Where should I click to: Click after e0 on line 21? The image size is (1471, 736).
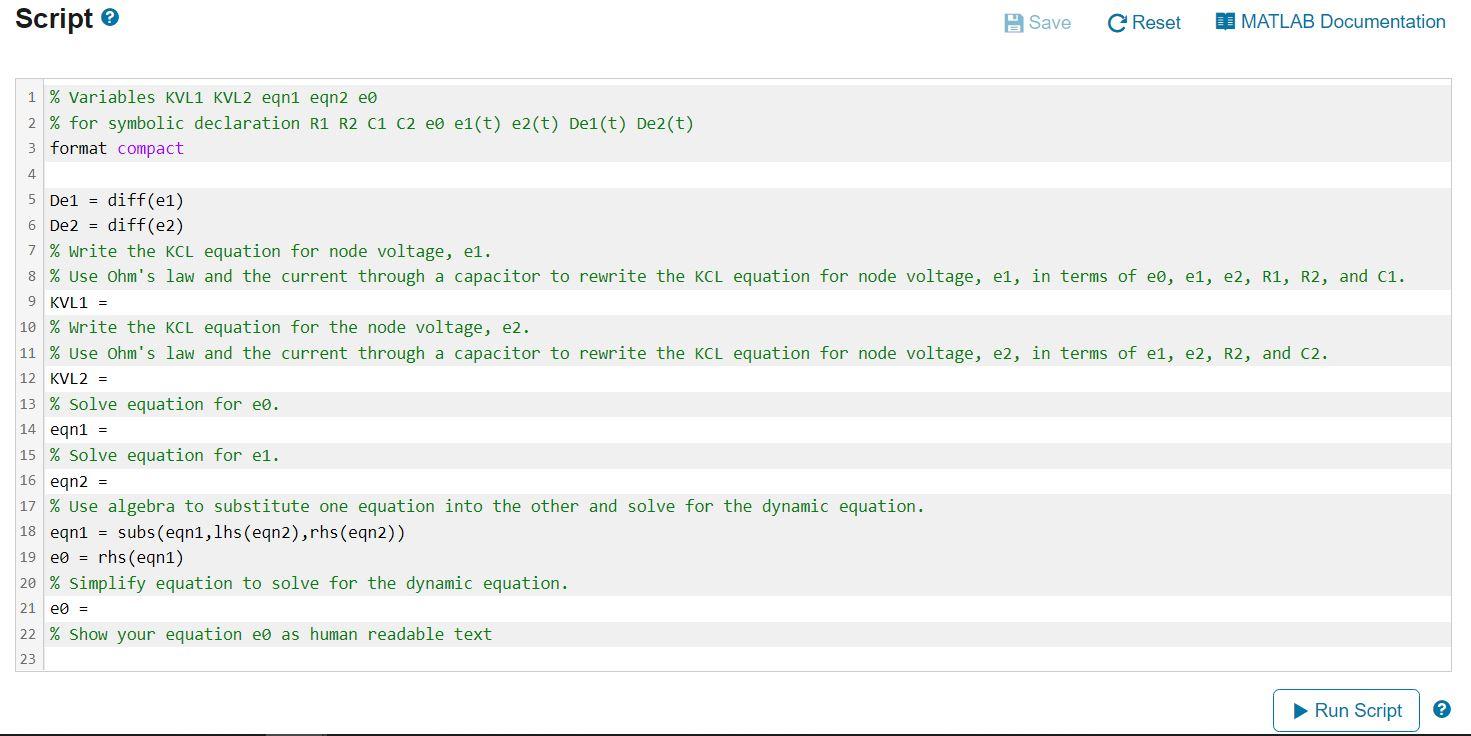tap(90, 608)
